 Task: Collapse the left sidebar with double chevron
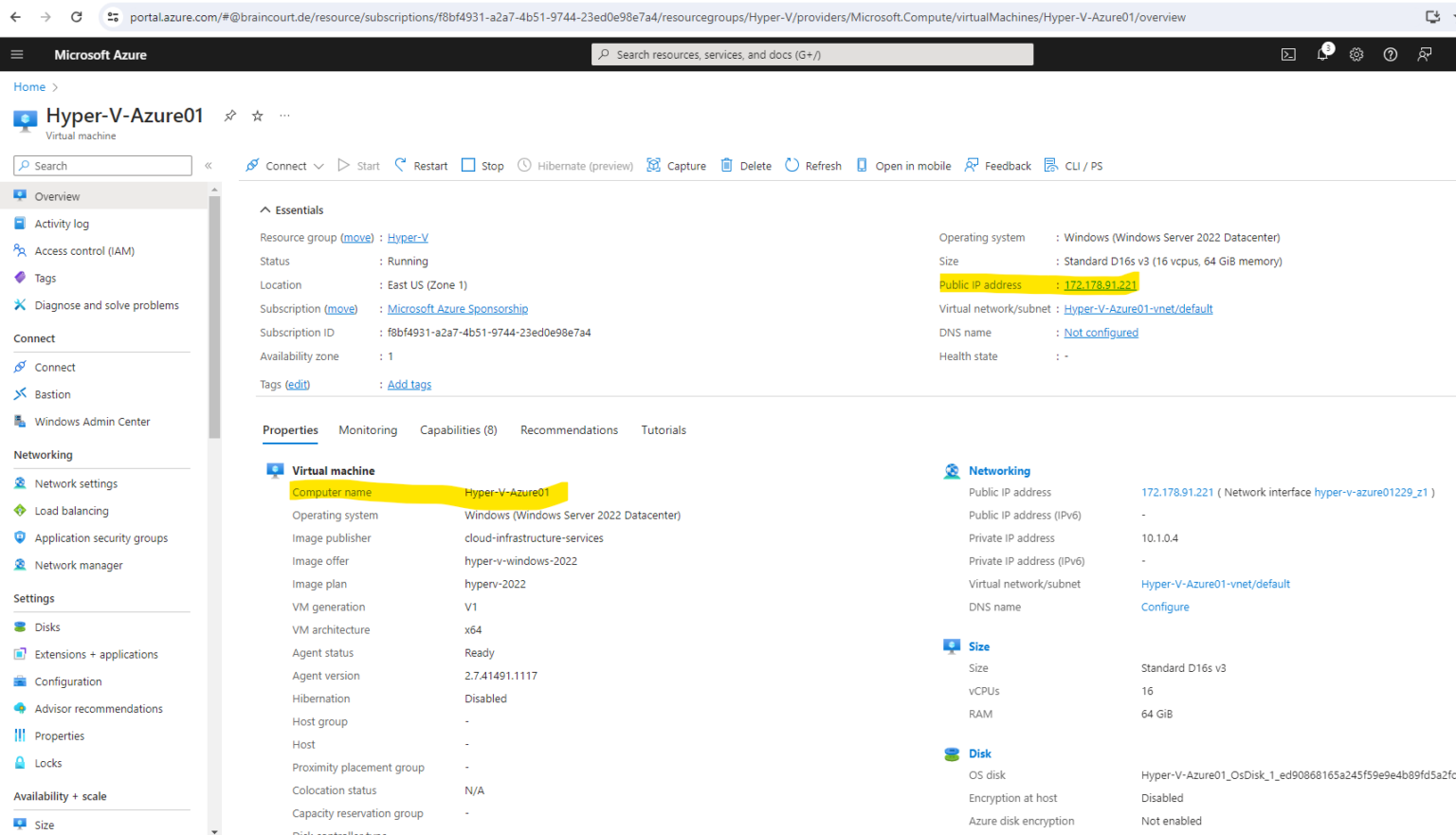[x=208, y=165]
